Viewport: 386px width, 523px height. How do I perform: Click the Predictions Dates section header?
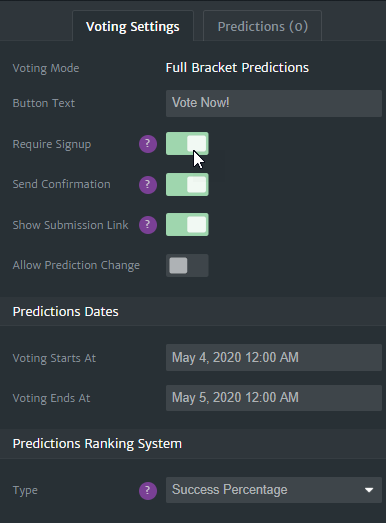pos(65,312)
